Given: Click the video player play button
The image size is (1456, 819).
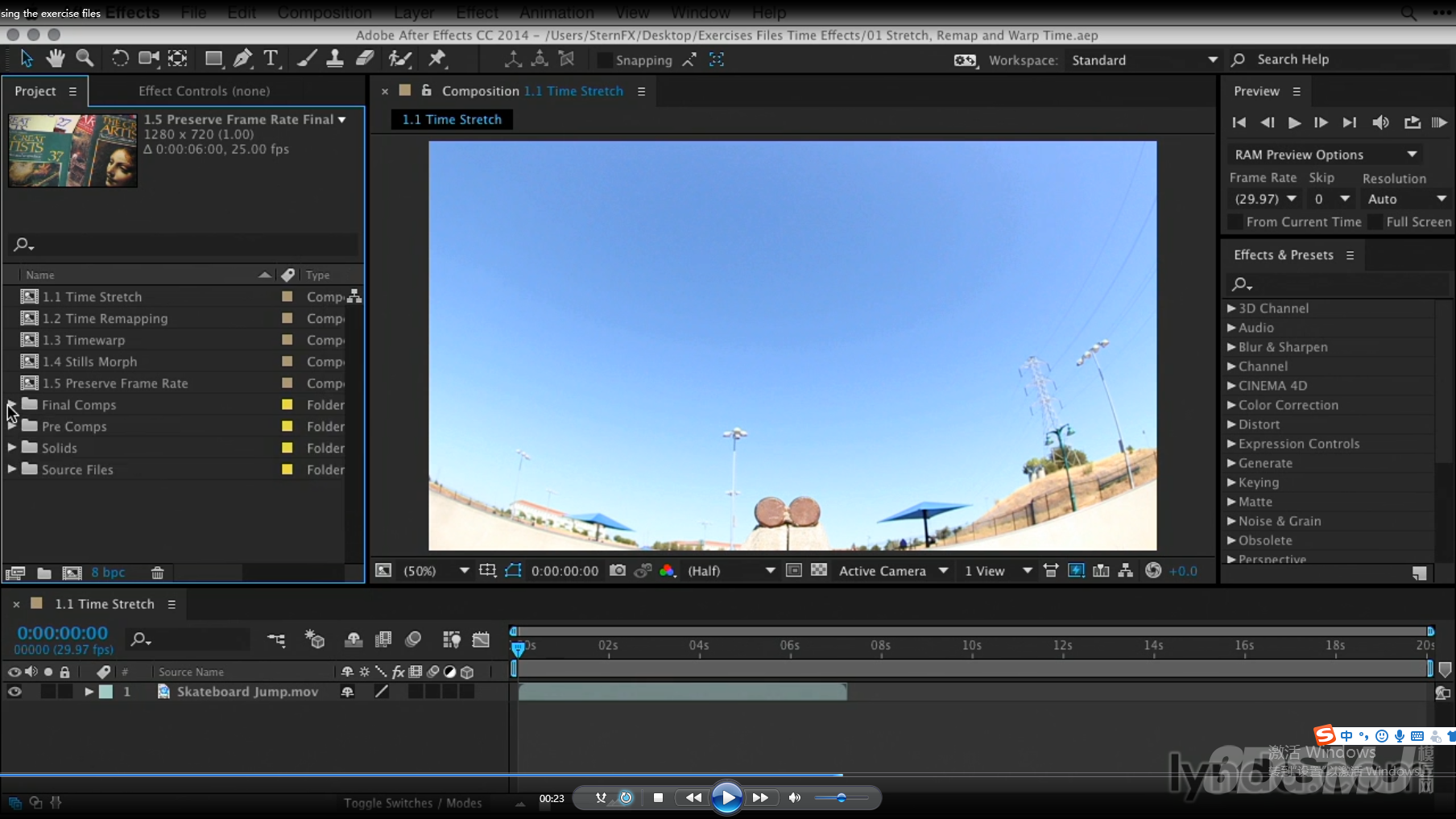Looking at the screenshot, I should pyautogui.click(x=726, y=797).
